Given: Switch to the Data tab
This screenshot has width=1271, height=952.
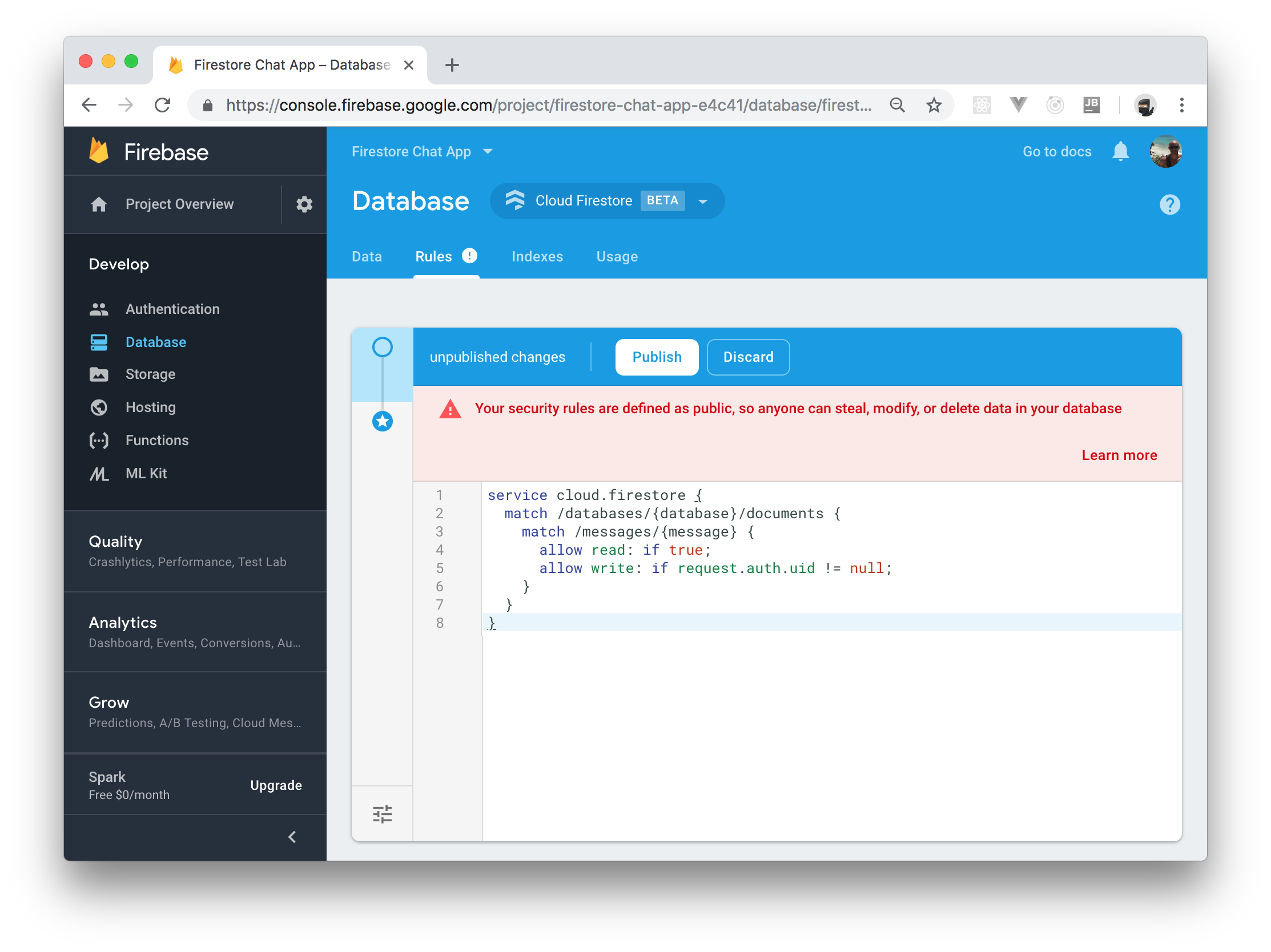Looking at the screenshot, I should coord(367,257).
